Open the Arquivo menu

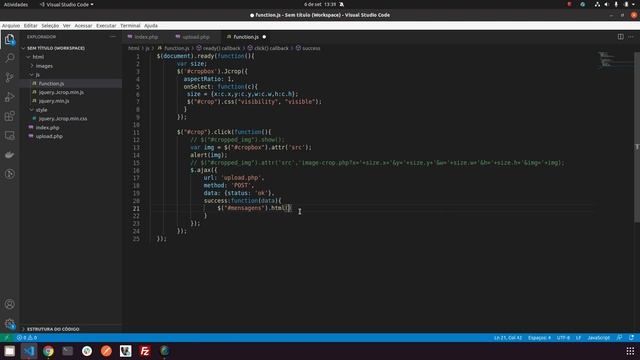pyautogui.click(x=11, y=26)
